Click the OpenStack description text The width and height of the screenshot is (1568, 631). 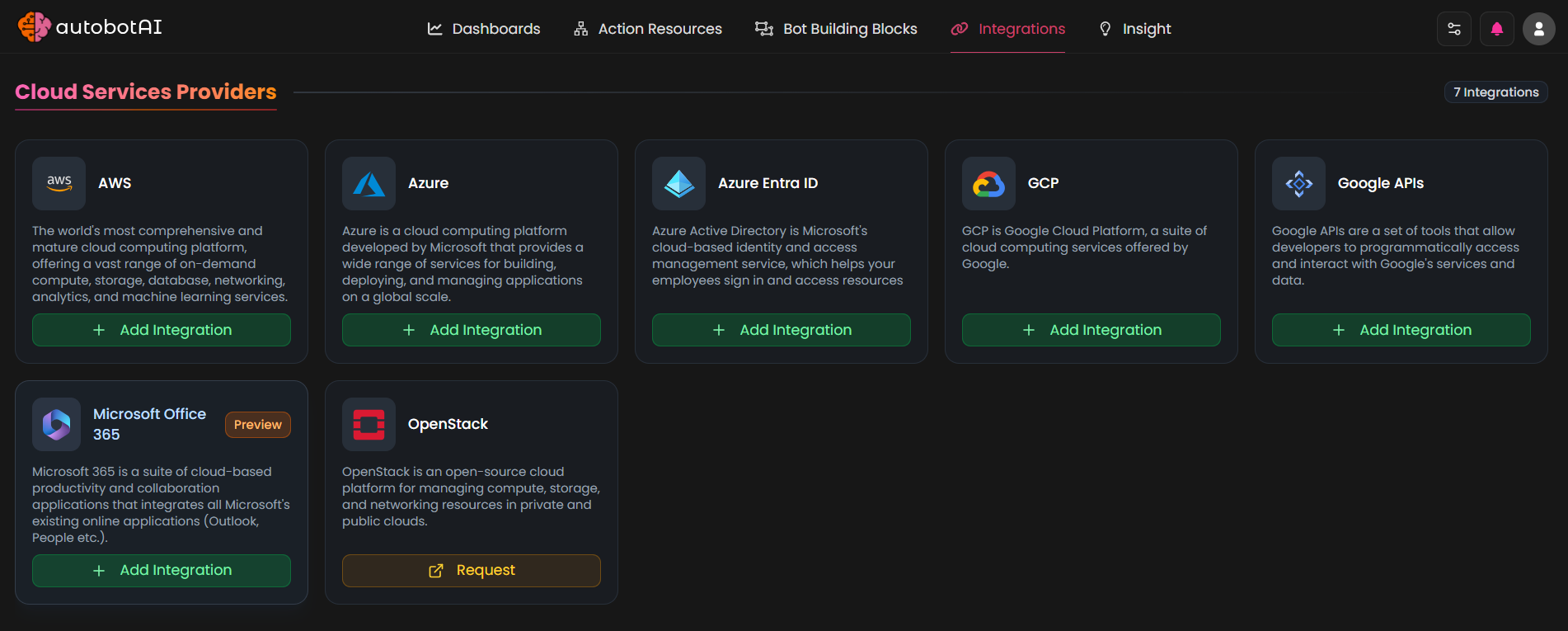(471, 497)
